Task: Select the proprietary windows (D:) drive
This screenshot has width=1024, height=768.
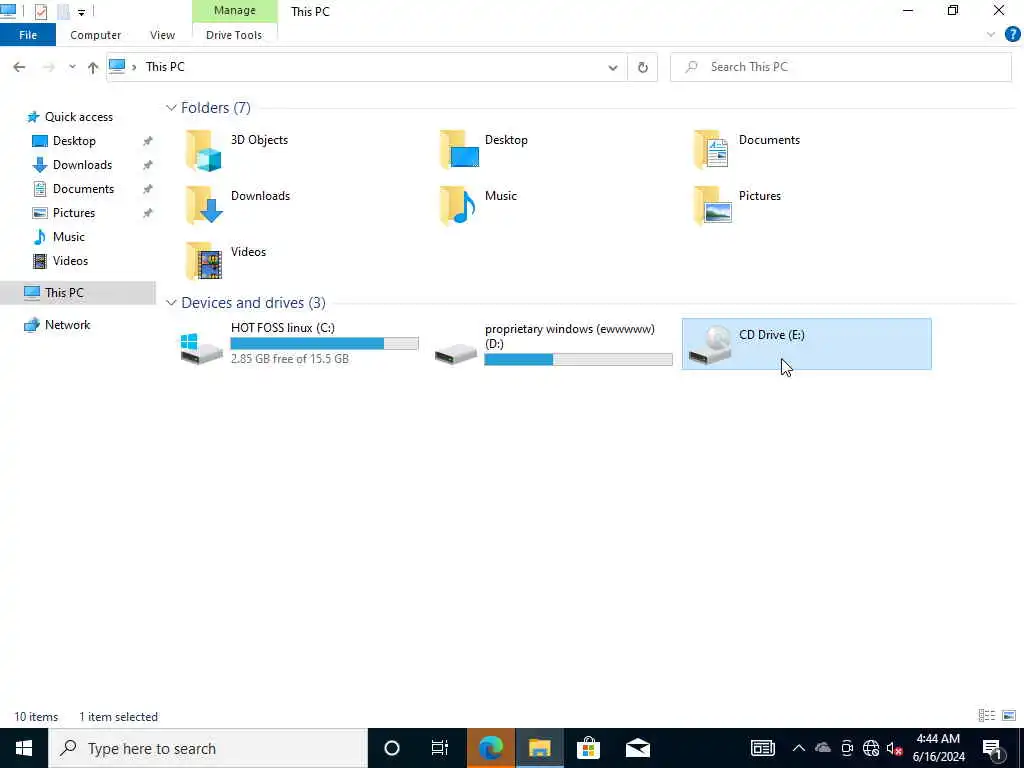Action: (554, 344)
